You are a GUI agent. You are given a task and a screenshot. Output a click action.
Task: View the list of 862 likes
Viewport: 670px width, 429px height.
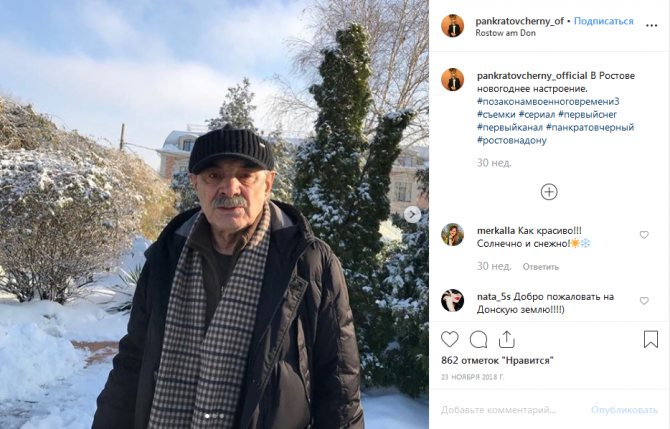click(x=497, y=361)
